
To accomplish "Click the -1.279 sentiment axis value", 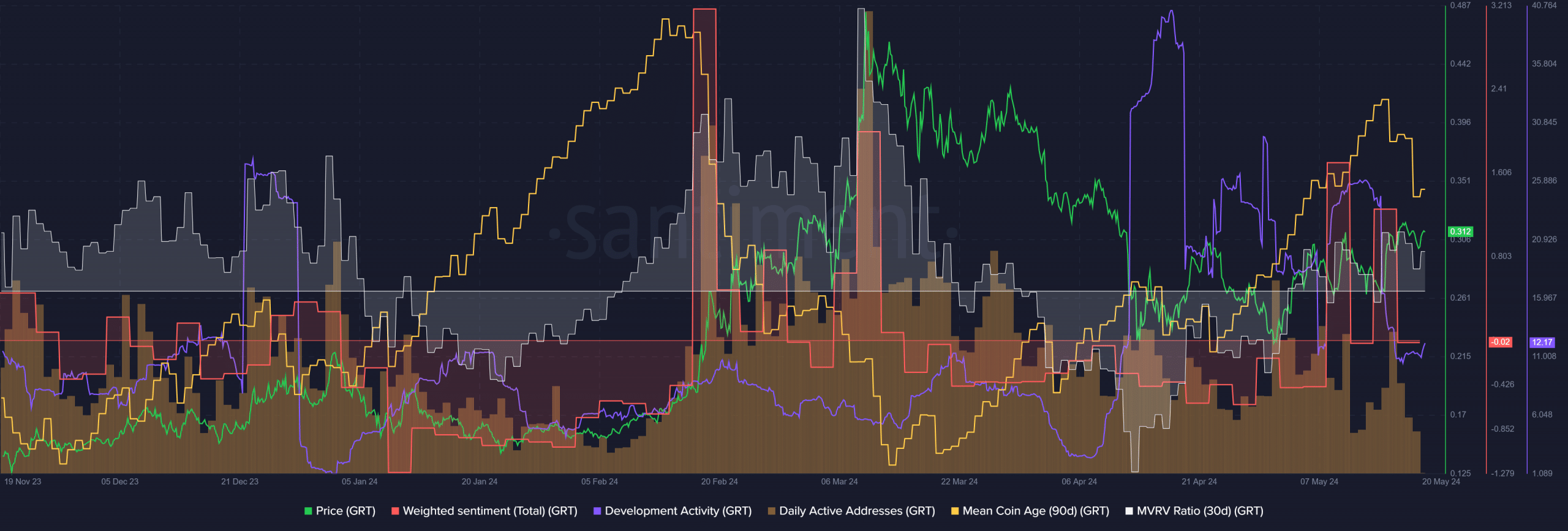I will 1502,473.
